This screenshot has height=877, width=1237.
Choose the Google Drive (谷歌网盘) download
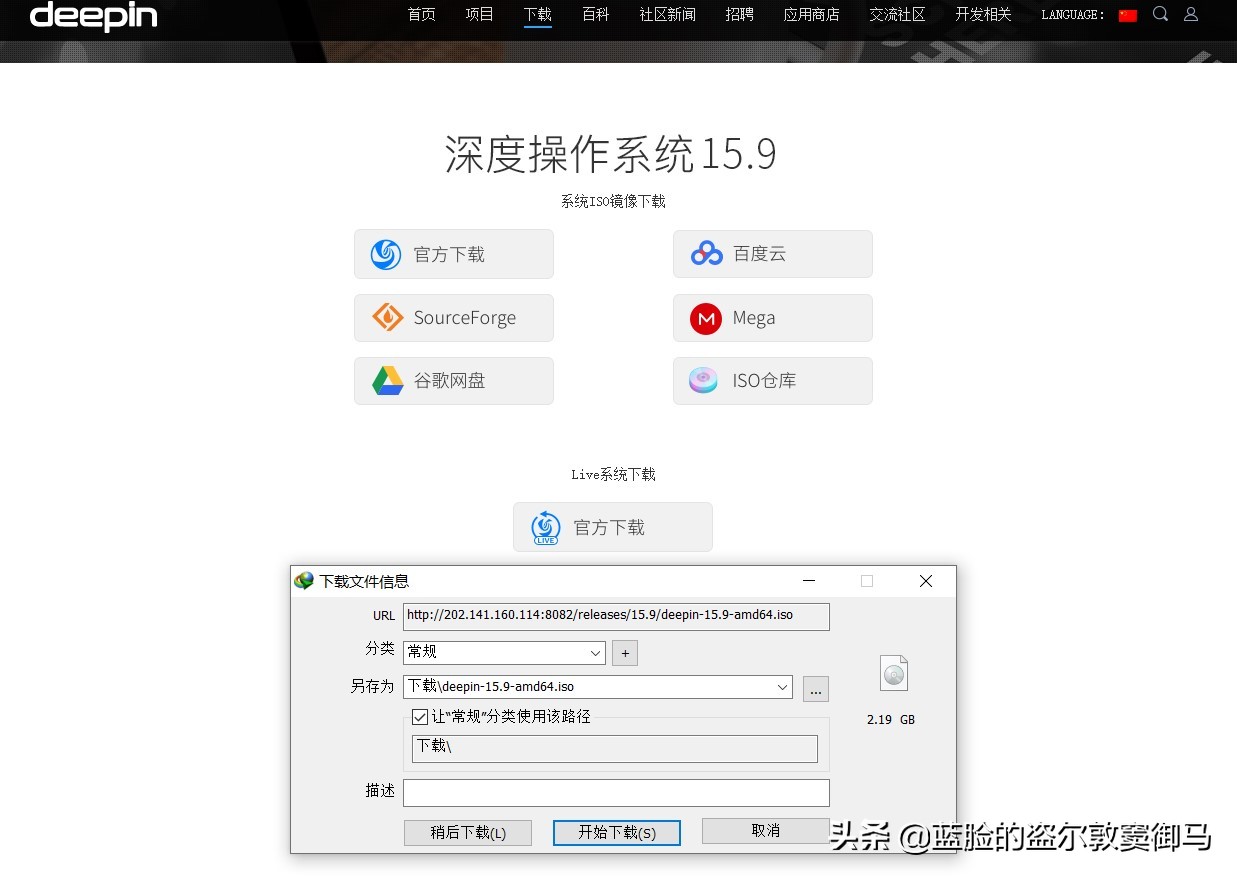(x=453, y=380)
